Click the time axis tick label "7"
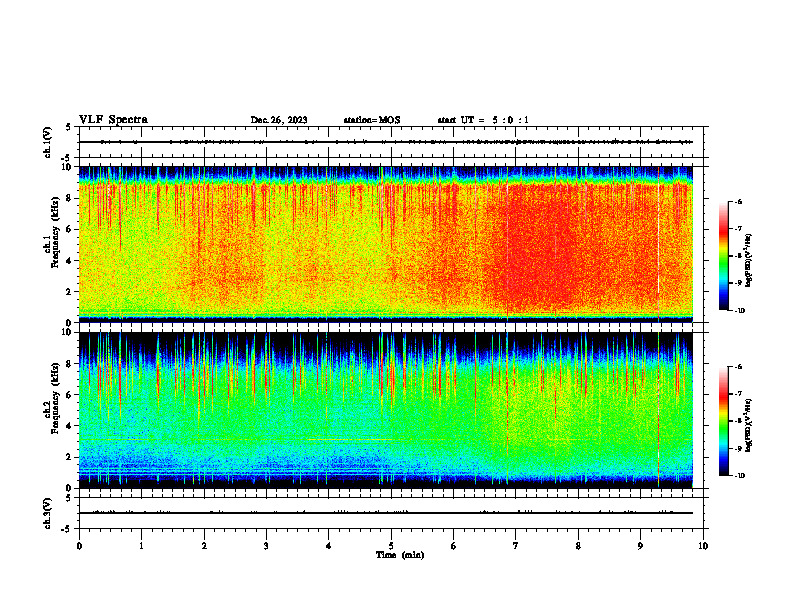This screenshot has height=612, width=792. (516, 546)
